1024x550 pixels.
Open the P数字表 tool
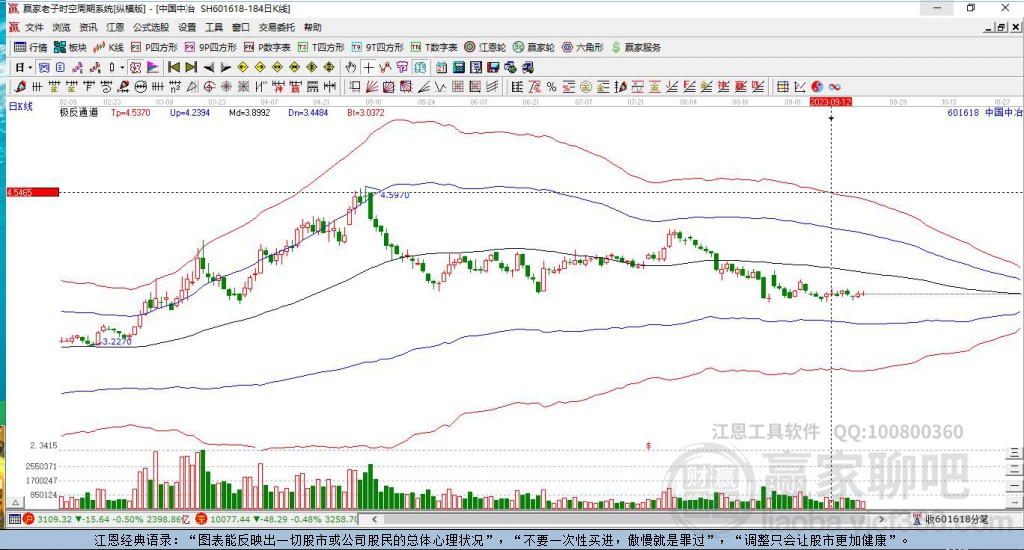point(267,47)
